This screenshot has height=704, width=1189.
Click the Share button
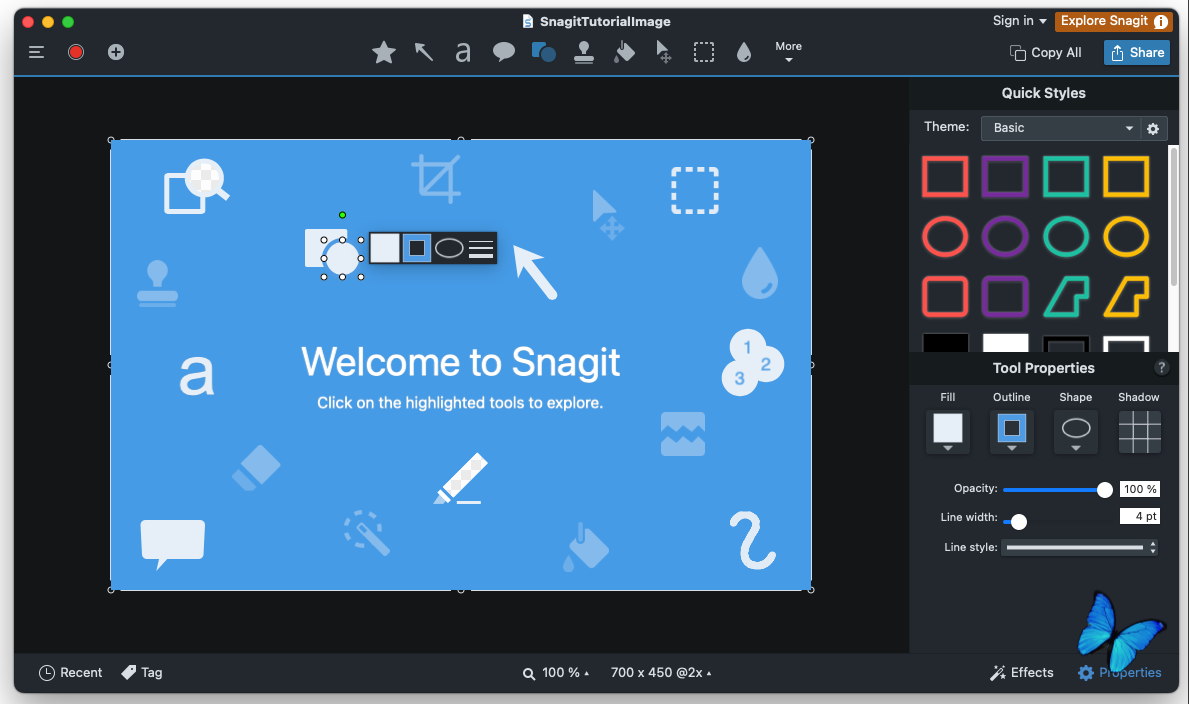click(1137, 52)
